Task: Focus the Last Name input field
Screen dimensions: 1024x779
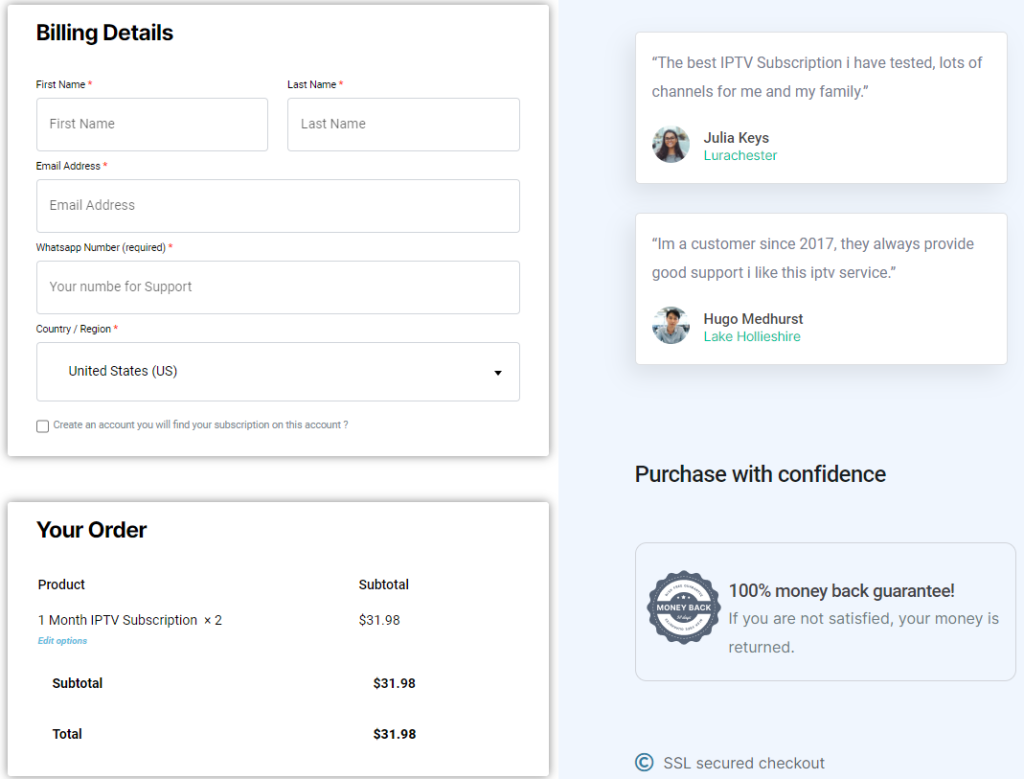Action: (403, 124)
